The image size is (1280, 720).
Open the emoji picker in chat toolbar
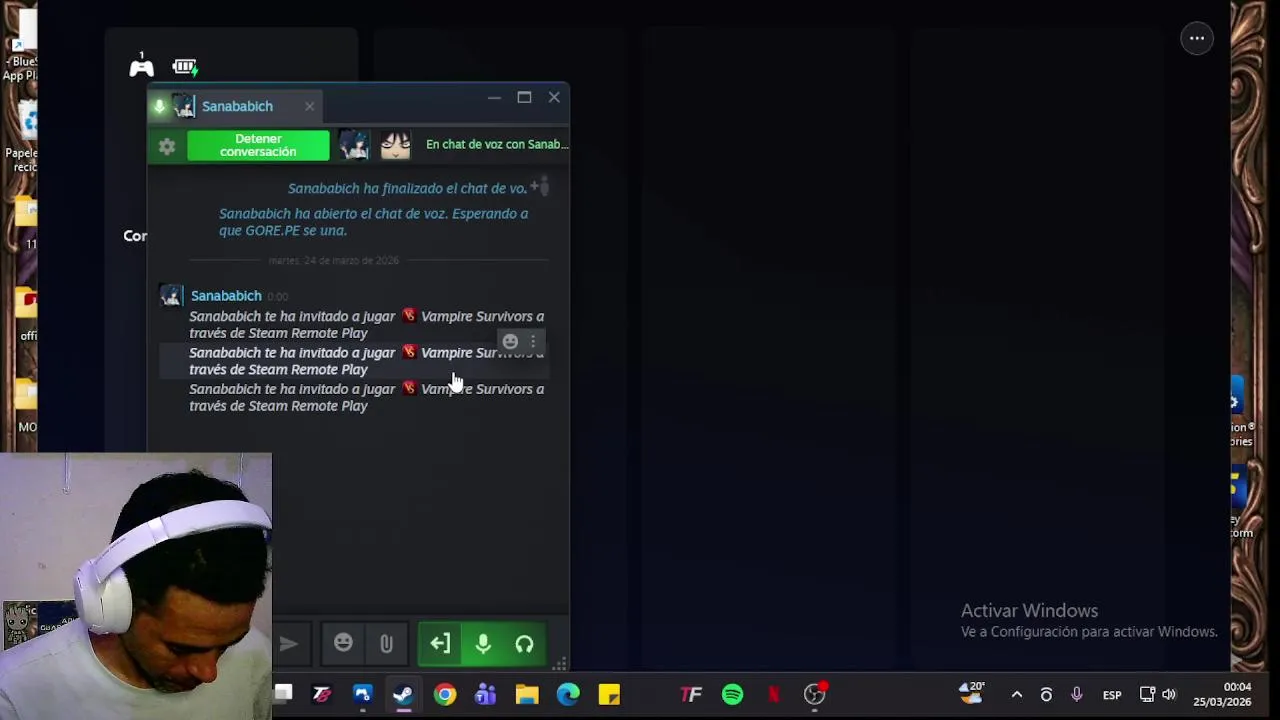343,643
